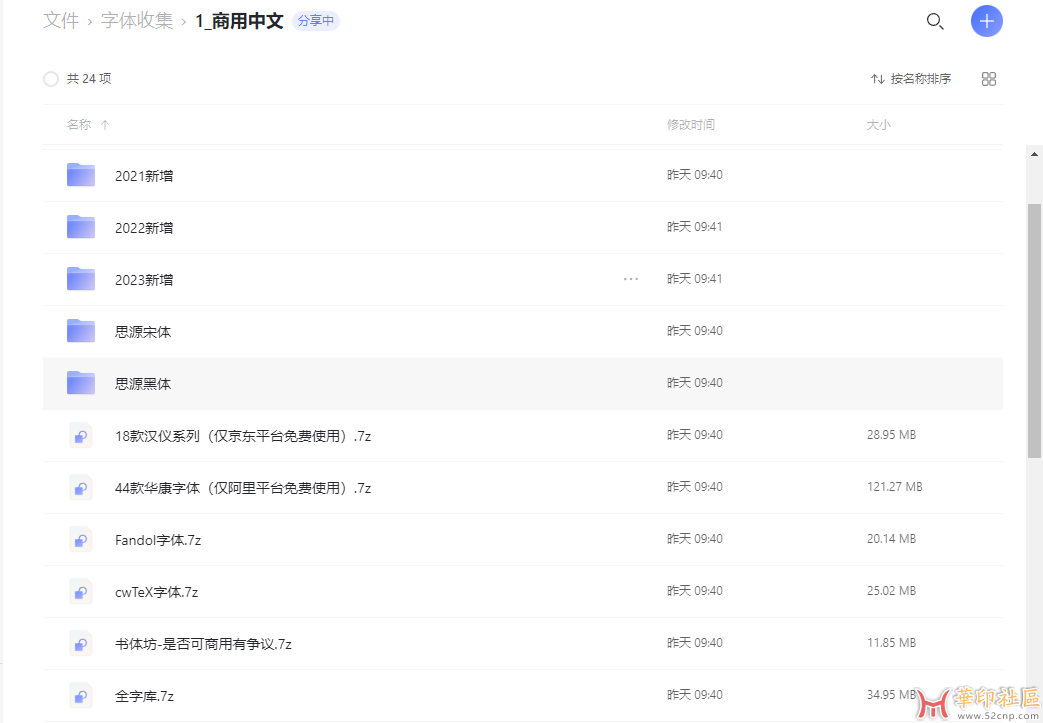
Task: Open the 2022新增 folder
Action: [144, 227]
